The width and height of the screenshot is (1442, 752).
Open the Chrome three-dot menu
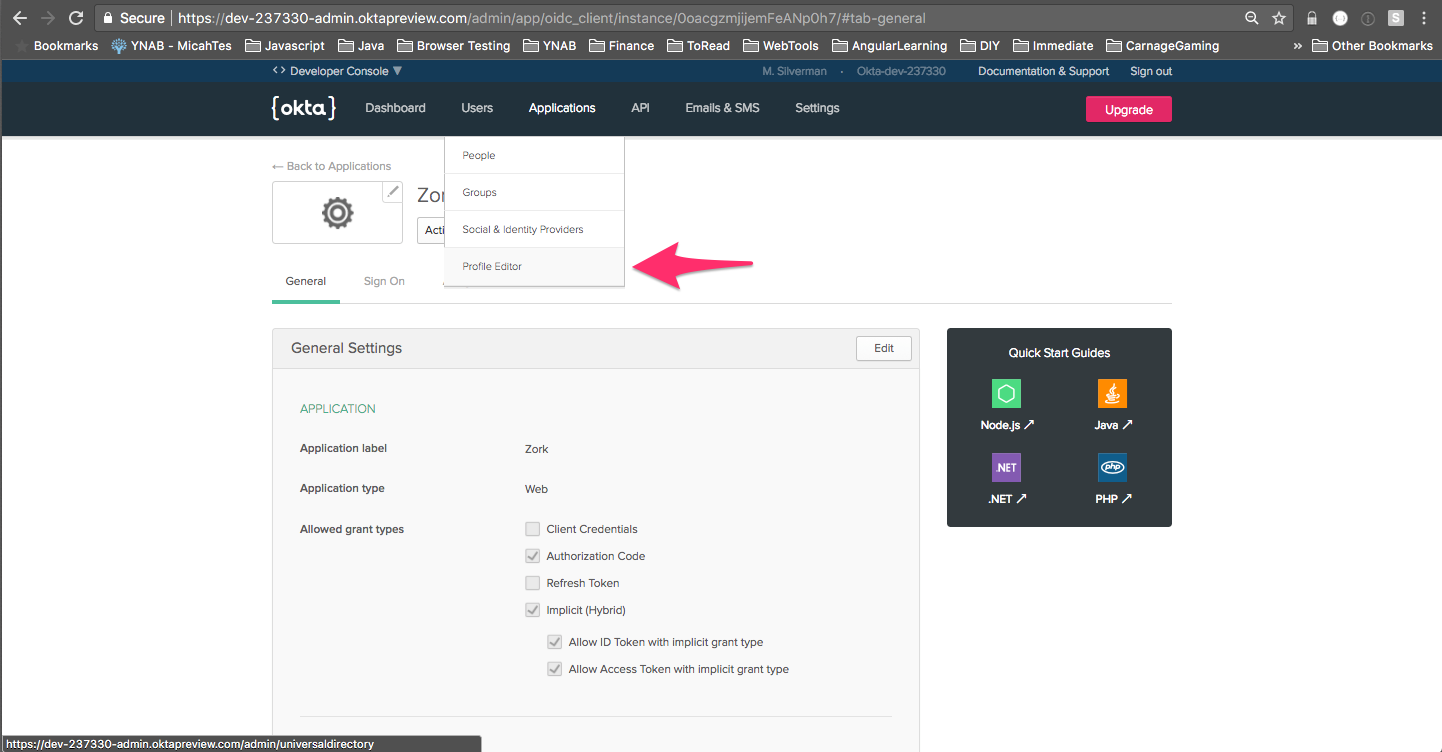coord(1423,18)
